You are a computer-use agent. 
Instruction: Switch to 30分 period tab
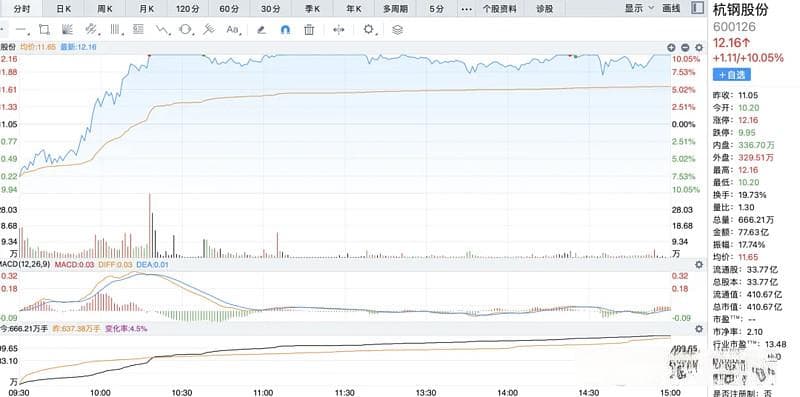click(270, 9)
